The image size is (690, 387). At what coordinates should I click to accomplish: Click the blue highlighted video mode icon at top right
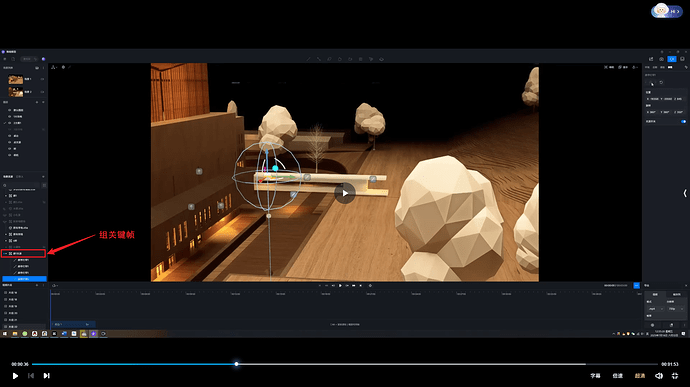672,59
